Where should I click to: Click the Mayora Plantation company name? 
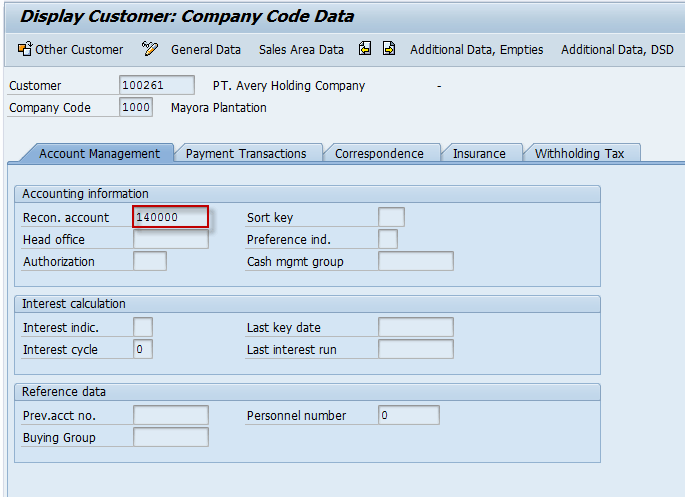[x=218, y=108]
